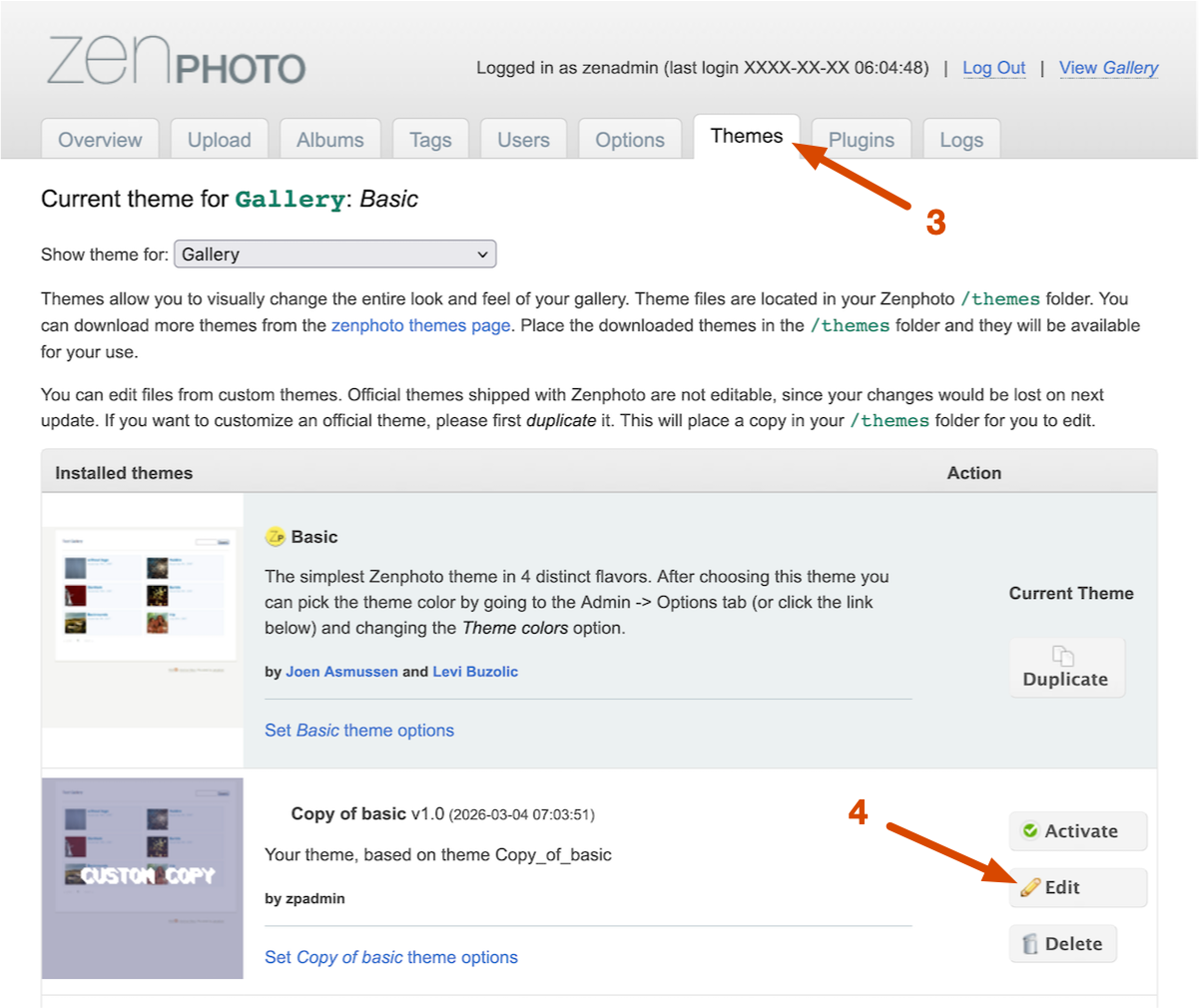Go to the Logs tab
Screen dimensions: 1199x1008
(961, 140)
